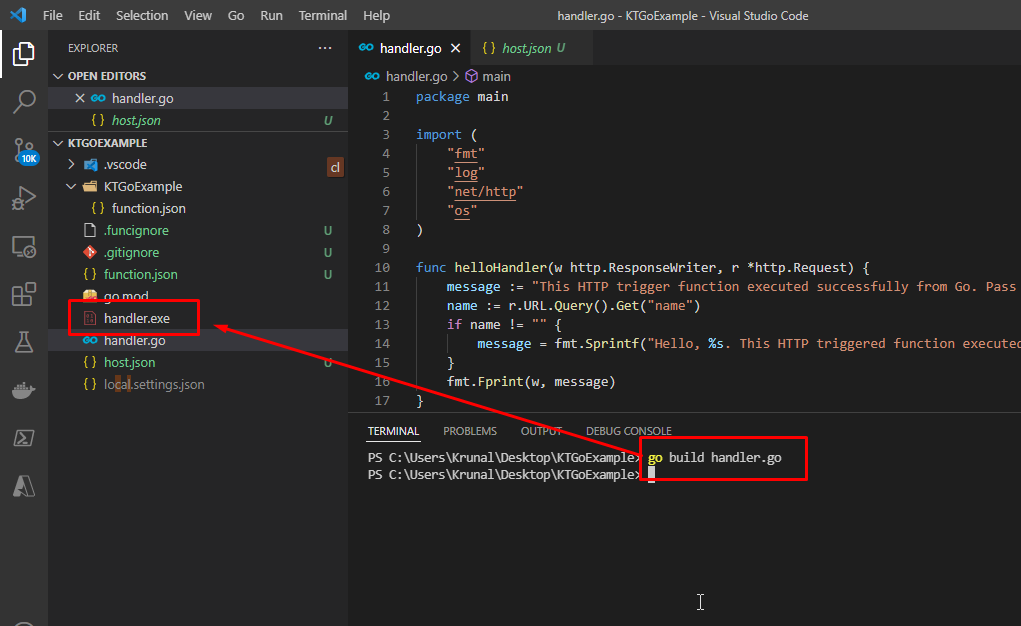Close the handler.go editor tab

click(456, 48)
